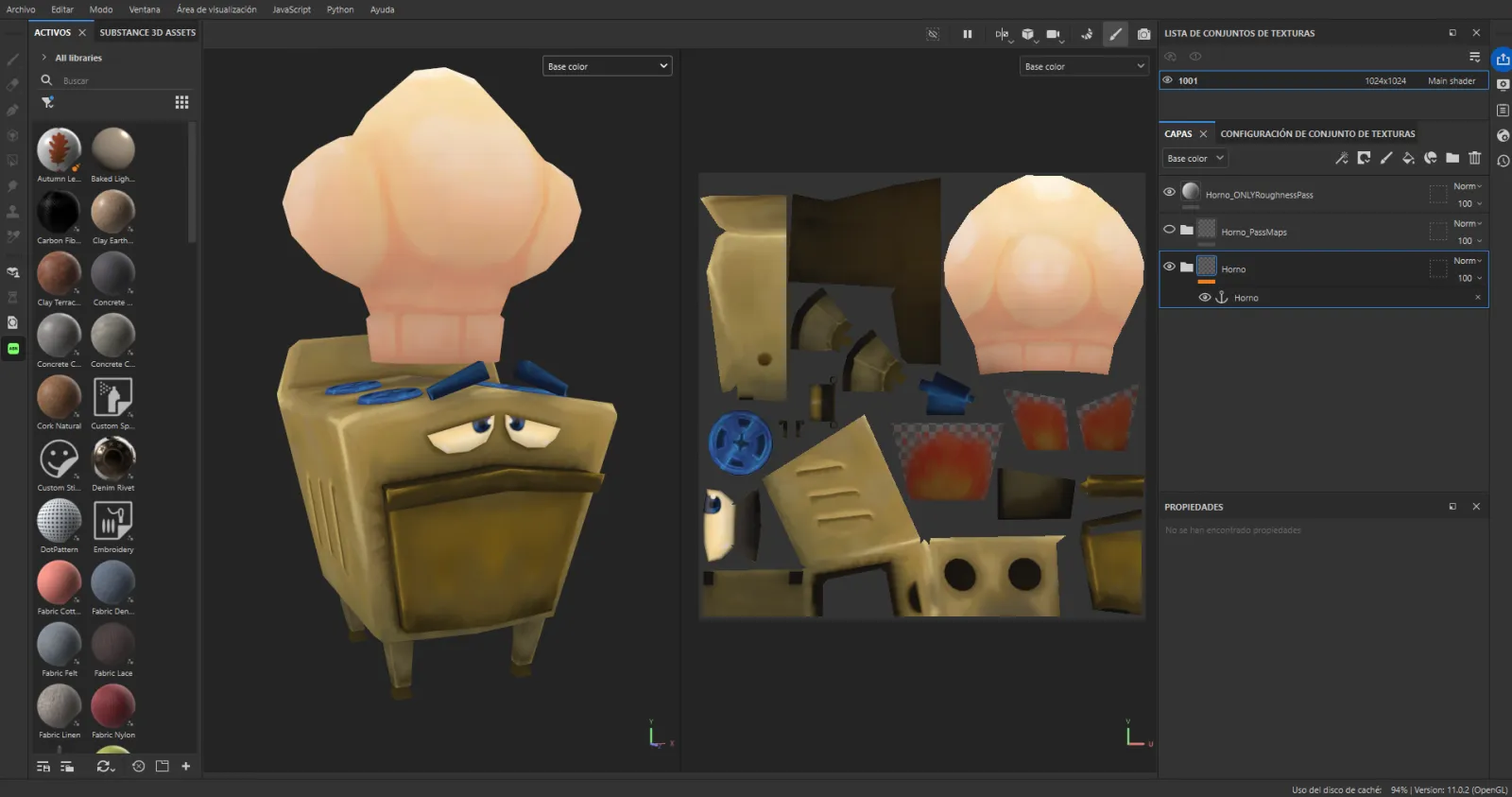Open the 2D viewport Base color dropdown
Viewport: 1512px width, 797px height.
point(1084,66)
